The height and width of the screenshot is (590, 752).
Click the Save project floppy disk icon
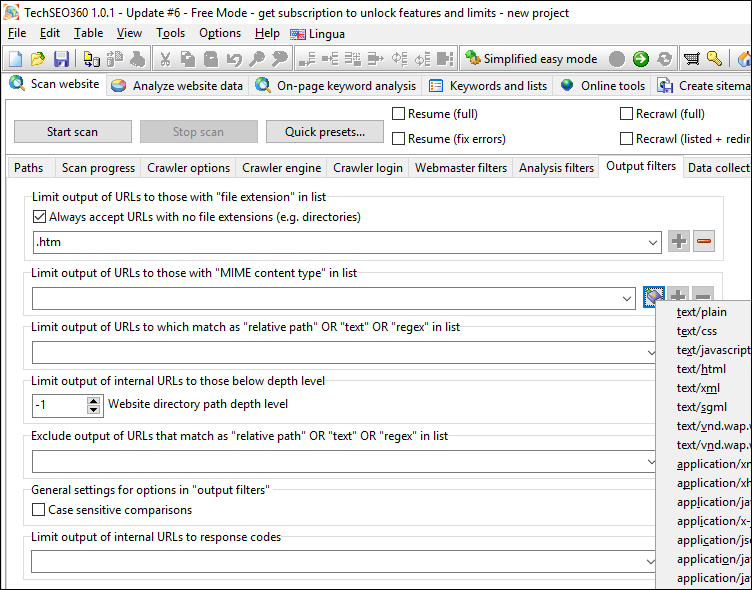[61, 59]
